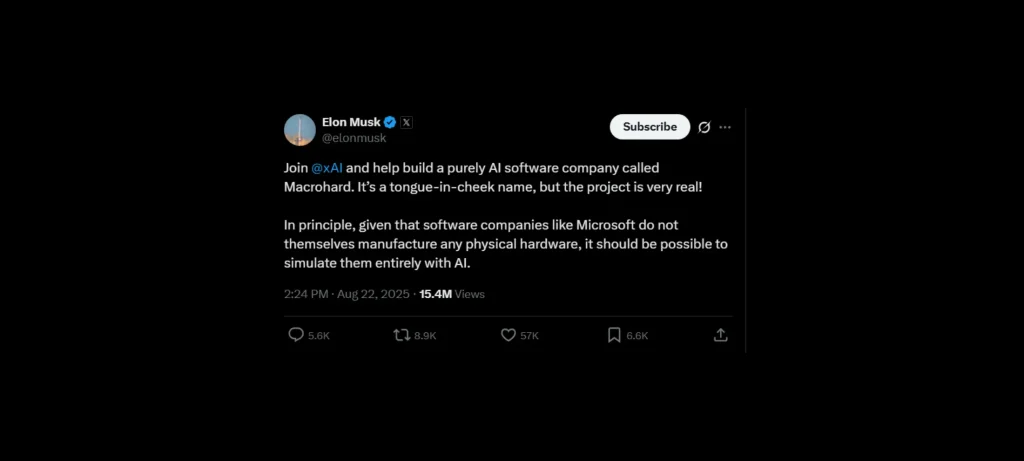Click the profile avatar picture
The image size is (1024, 461).
tap(300, 130)
